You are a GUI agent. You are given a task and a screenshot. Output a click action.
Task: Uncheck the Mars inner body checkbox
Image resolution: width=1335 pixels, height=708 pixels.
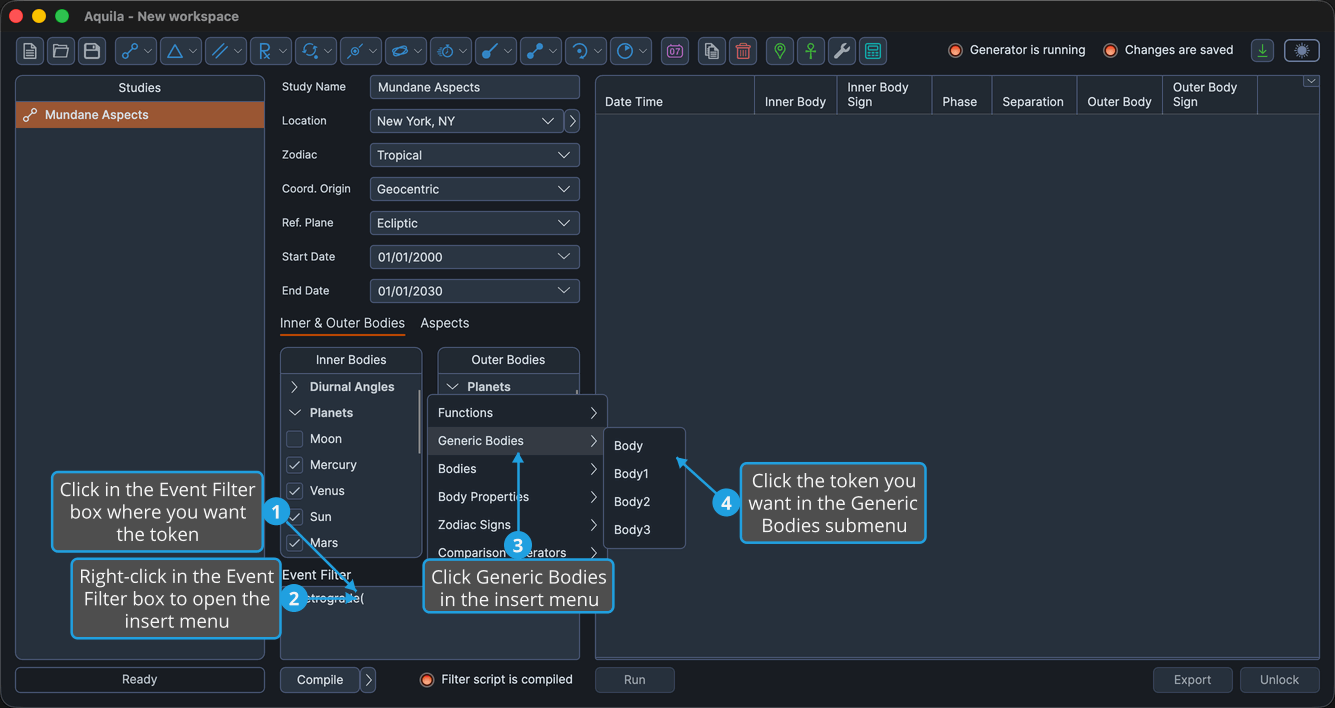[295, 543]
